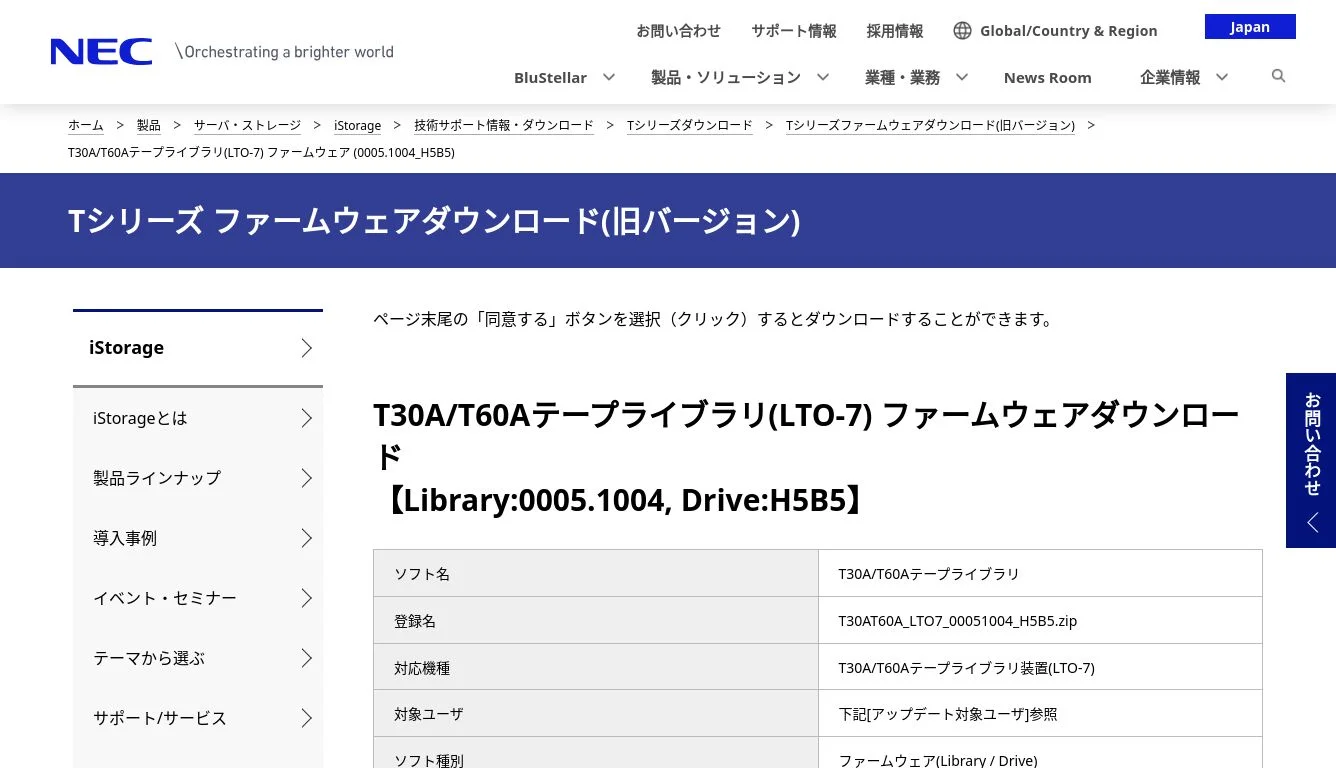Viewport: 1336px width, 768px height.
Task: Click the ソフト名 table cell
Action: (596, 574)
